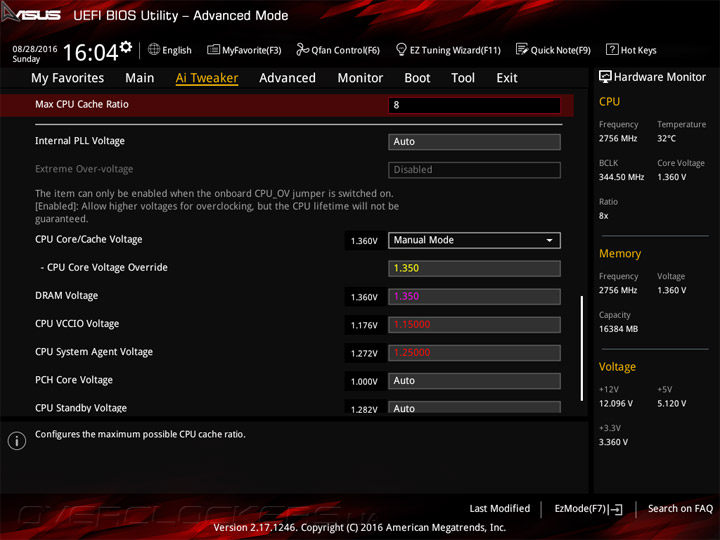Open Internal PLL Voltage Auto option

click(x=474, y=142)
